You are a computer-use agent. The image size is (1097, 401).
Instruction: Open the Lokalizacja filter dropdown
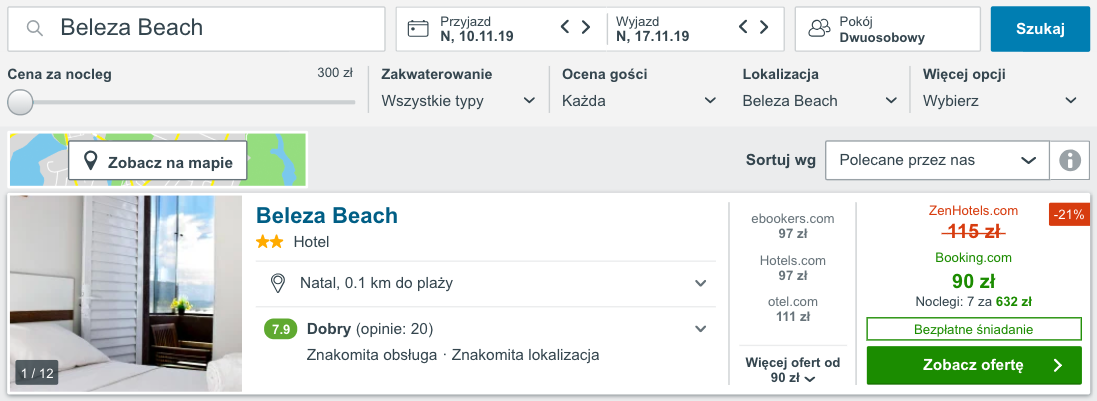pyautogui.click(x=820, y=101)
